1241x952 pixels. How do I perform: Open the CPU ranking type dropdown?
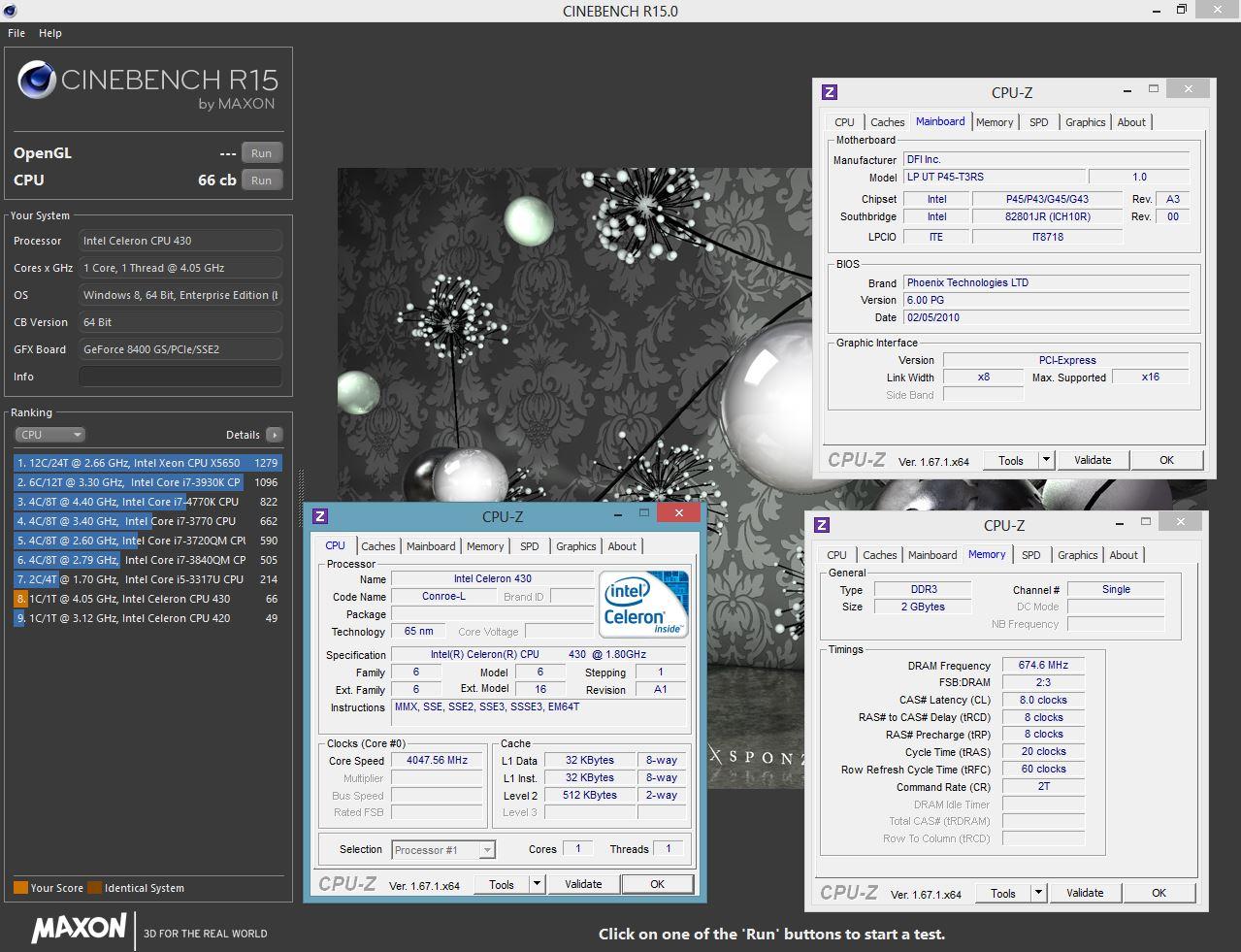[x=50, y=435]
